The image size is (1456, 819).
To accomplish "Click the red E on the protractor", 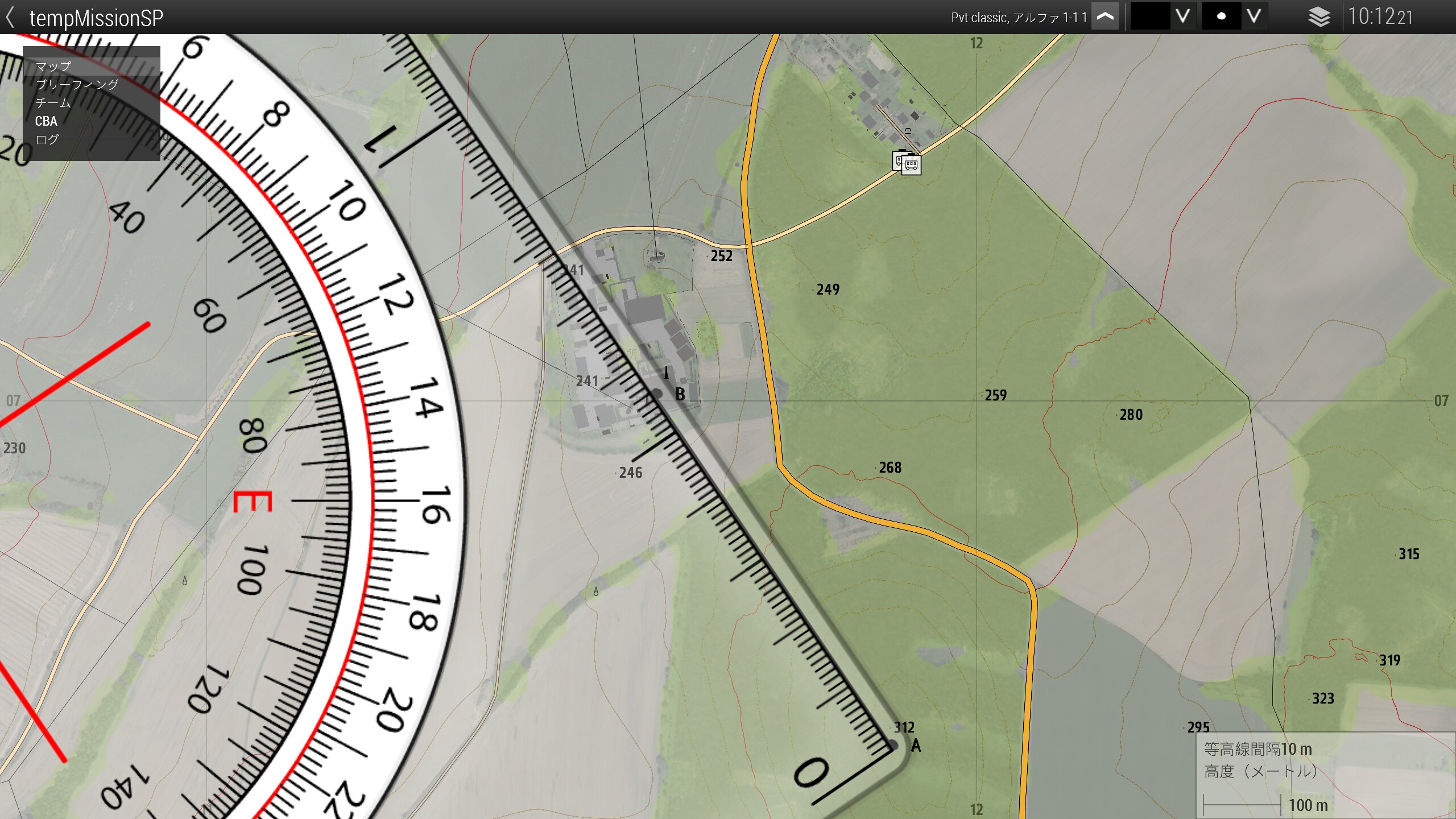I will coord(253,502).
